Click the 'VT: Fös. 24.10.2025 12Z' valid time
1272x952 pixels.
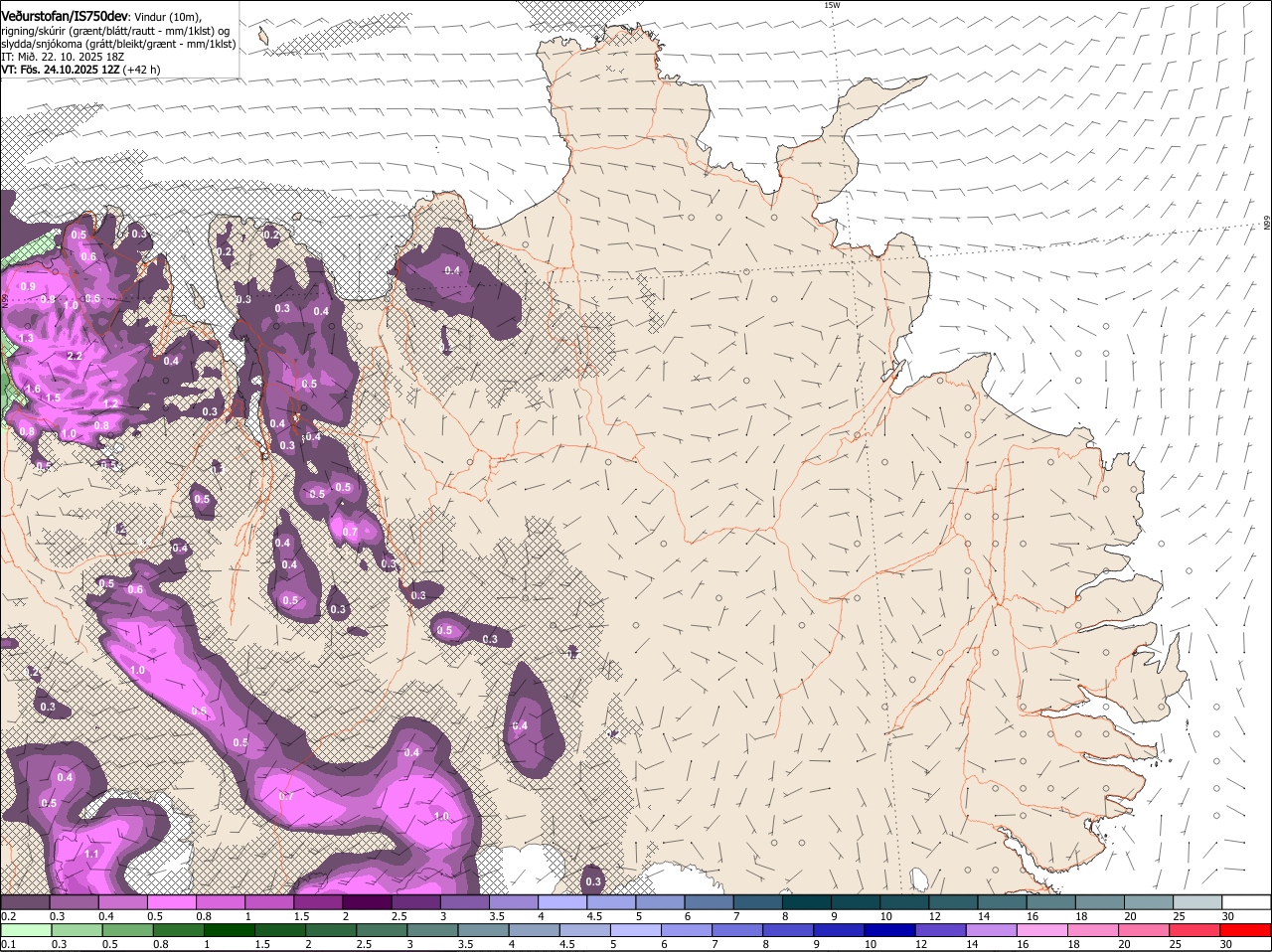click(60, 70)
